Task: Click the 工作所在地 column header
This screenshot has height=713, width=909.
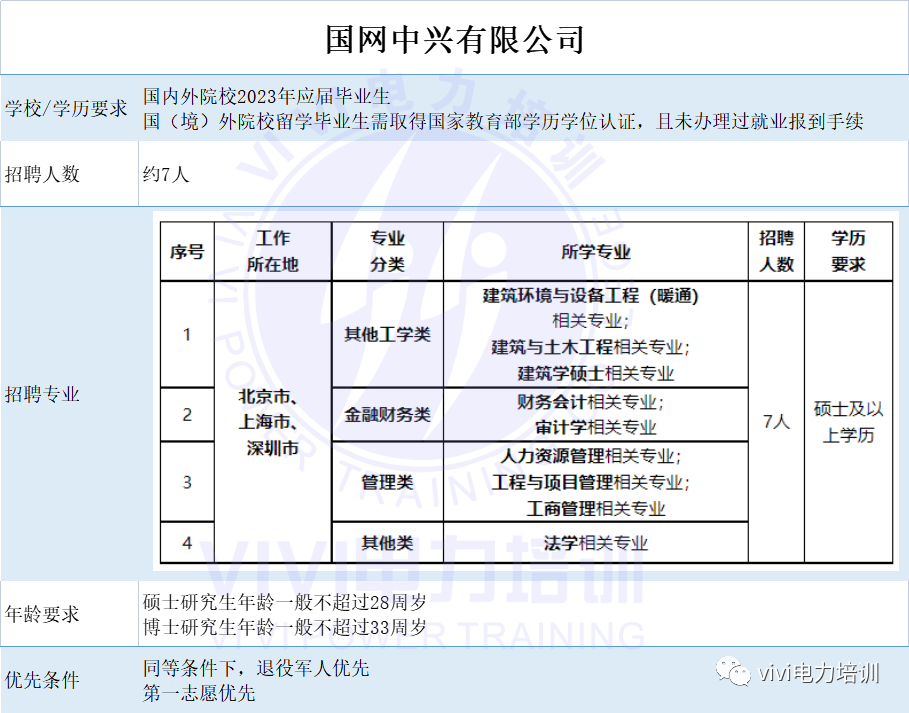Action: tap(272, 251)
